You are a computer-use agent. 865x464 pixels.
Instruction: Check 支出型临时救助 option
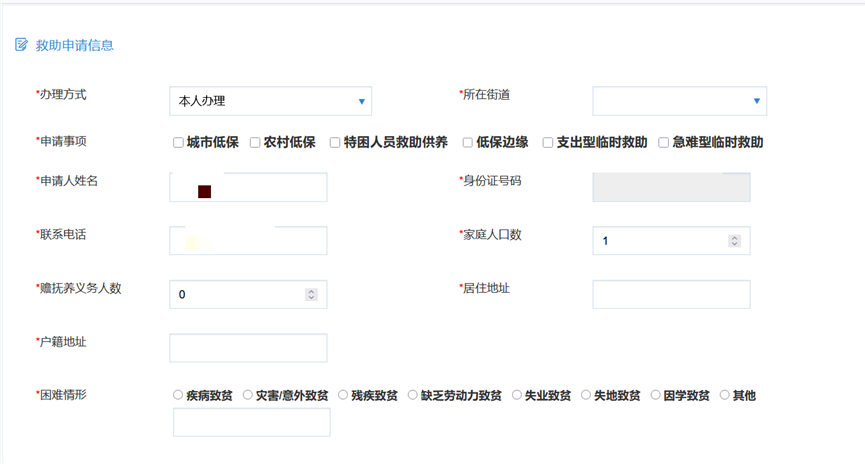548,143
